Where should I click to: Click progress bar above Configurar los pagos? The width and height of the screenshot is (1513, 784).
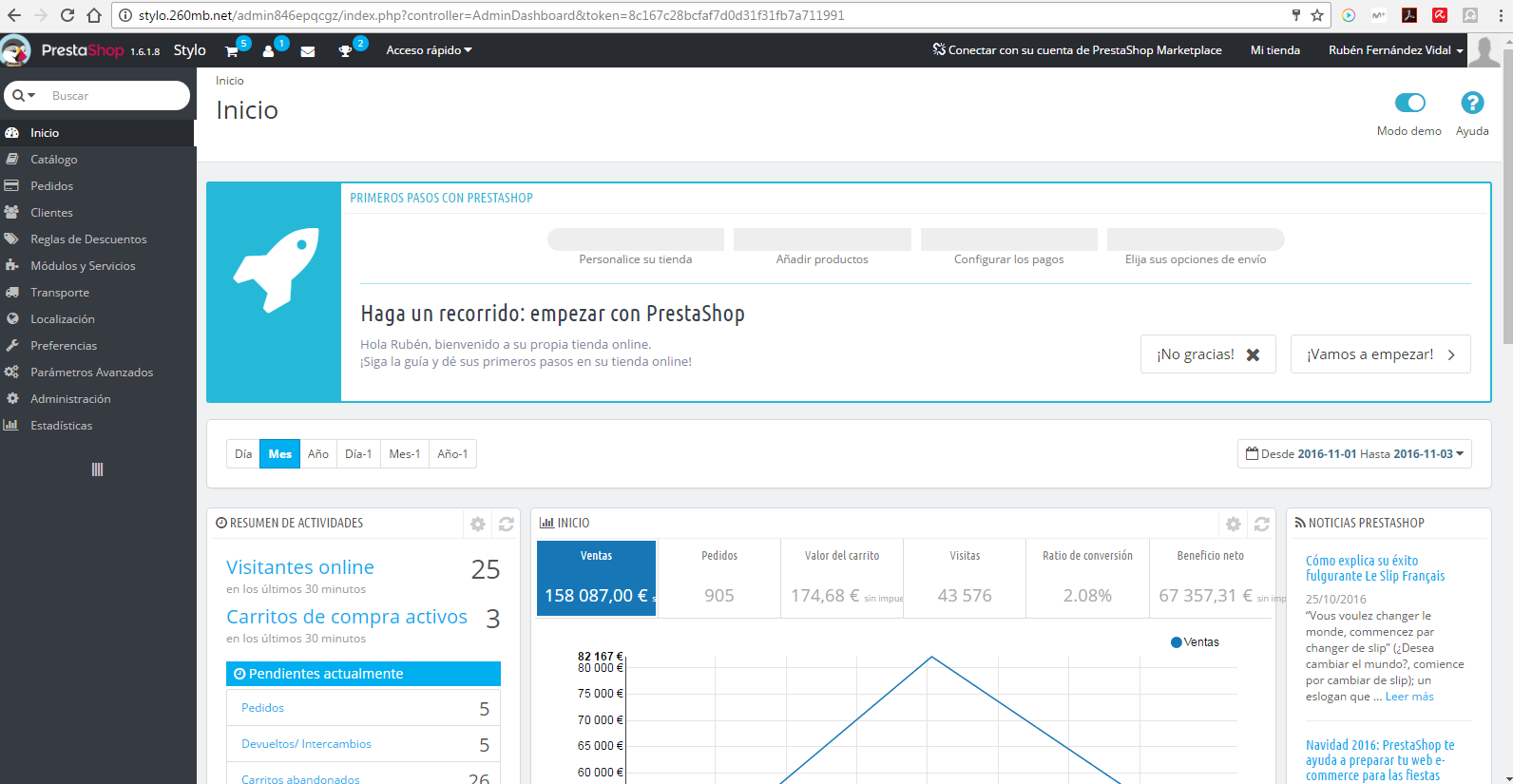click(x=1009, y=239)
